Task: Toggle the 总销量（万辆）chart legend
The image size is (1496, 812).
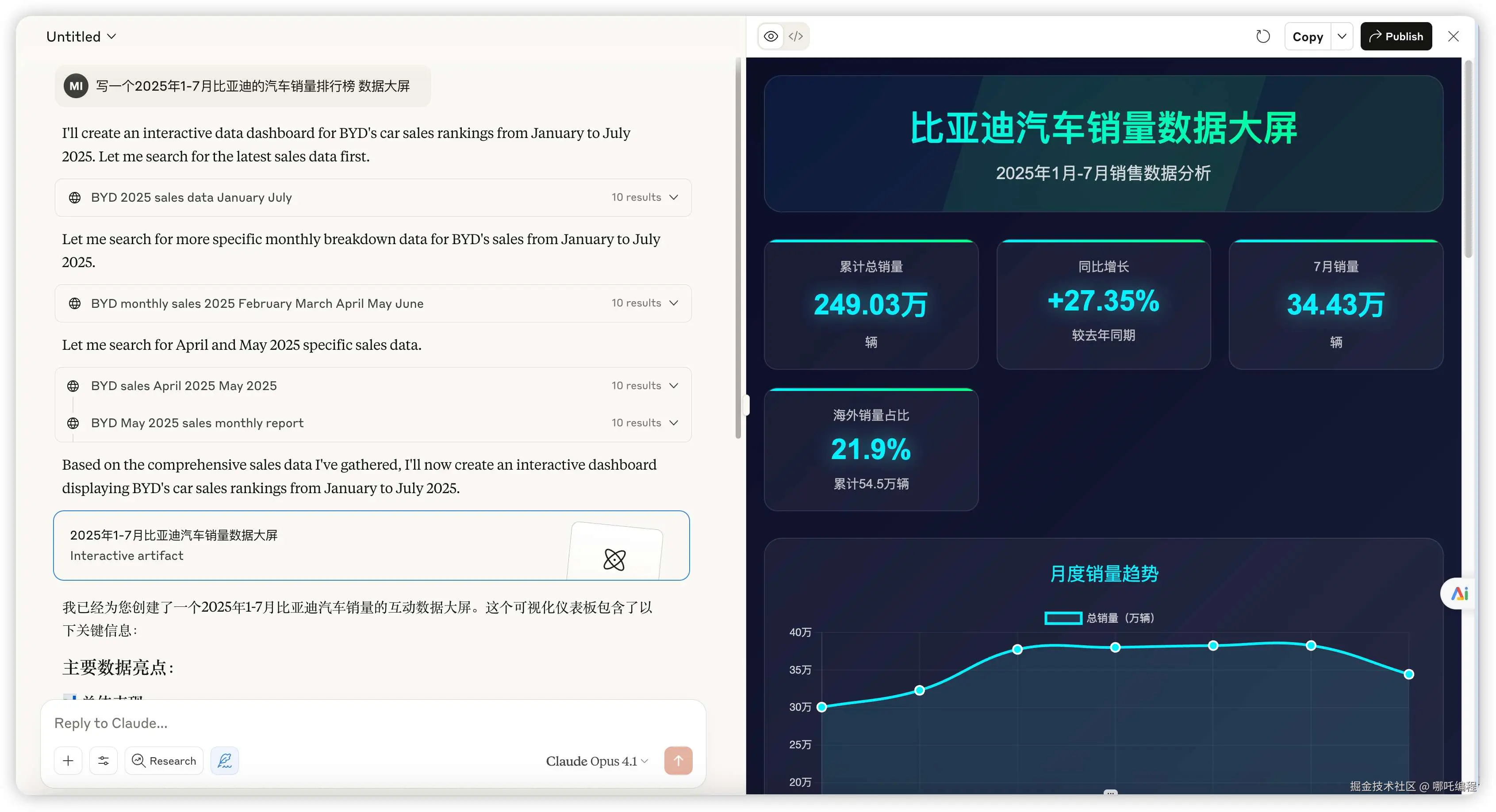Action: (x=1099, y=618)
